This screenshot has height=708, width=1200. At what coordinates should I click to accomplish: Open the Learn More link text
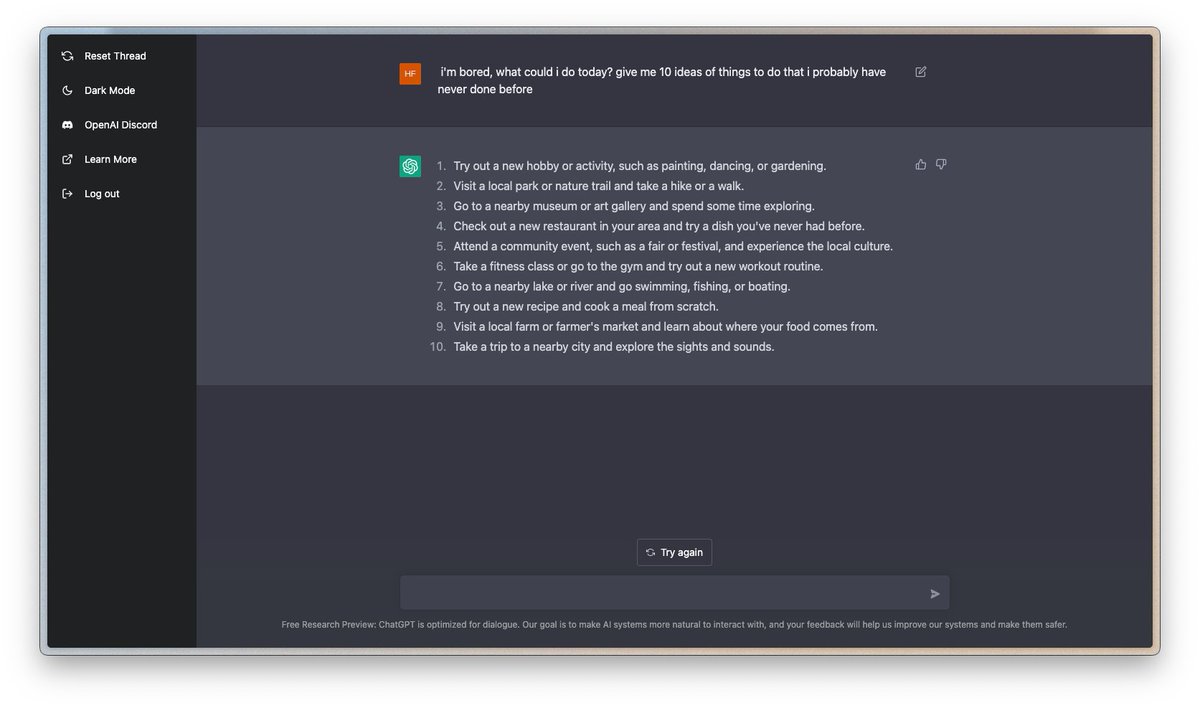(x=110, y=159)
